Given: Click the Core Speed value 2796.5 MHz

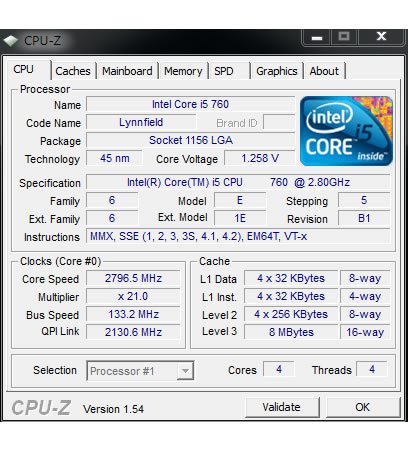Looking at the screenshot, I should 133,278.
